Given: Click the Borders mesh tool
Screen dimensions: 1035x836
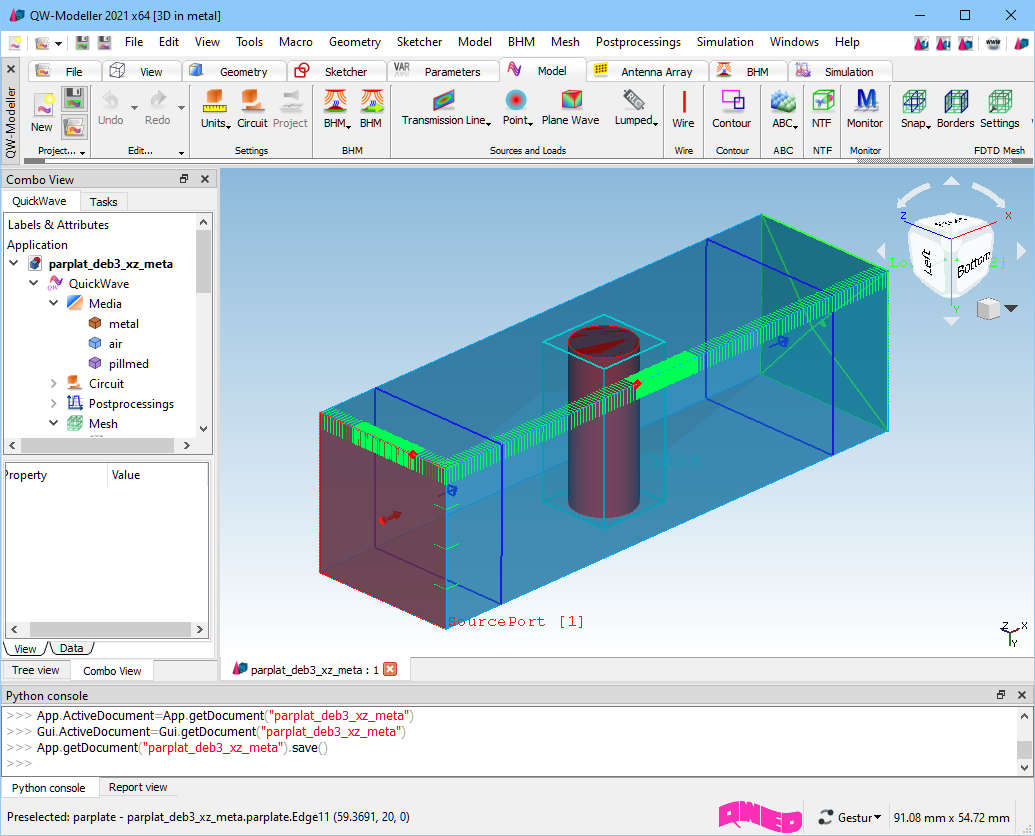Looking at the screenshot, I should tap(955, 109).
